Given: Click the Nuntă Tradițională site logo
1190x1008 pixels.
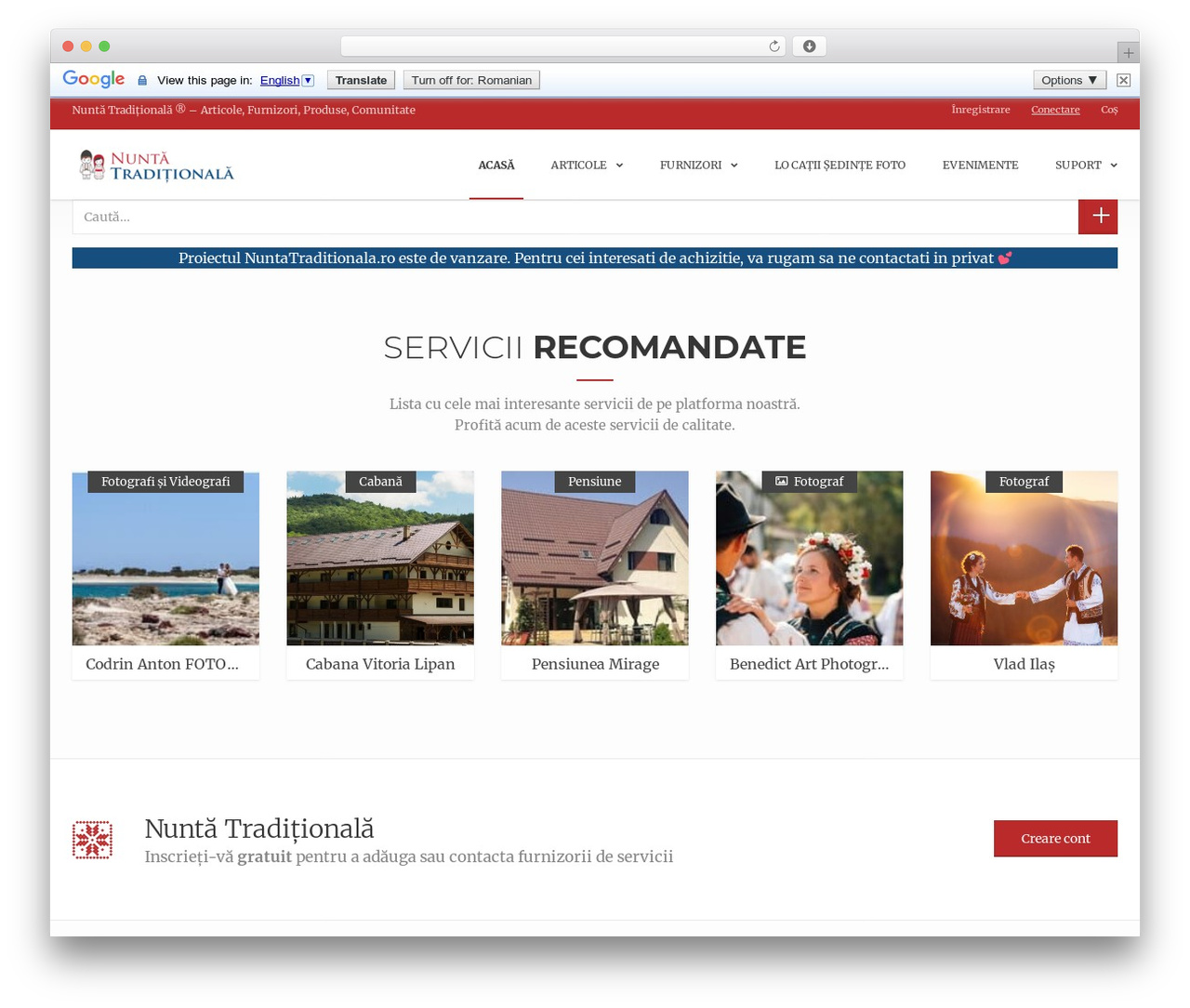Looking at the screenshot, I should pos(156,166).
